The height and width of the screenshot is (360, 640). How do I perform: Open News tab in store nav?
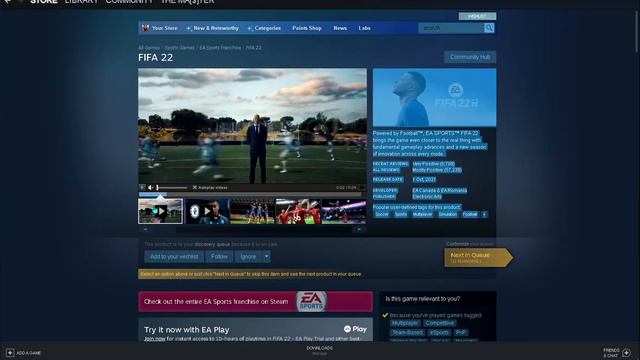(340, 28)
